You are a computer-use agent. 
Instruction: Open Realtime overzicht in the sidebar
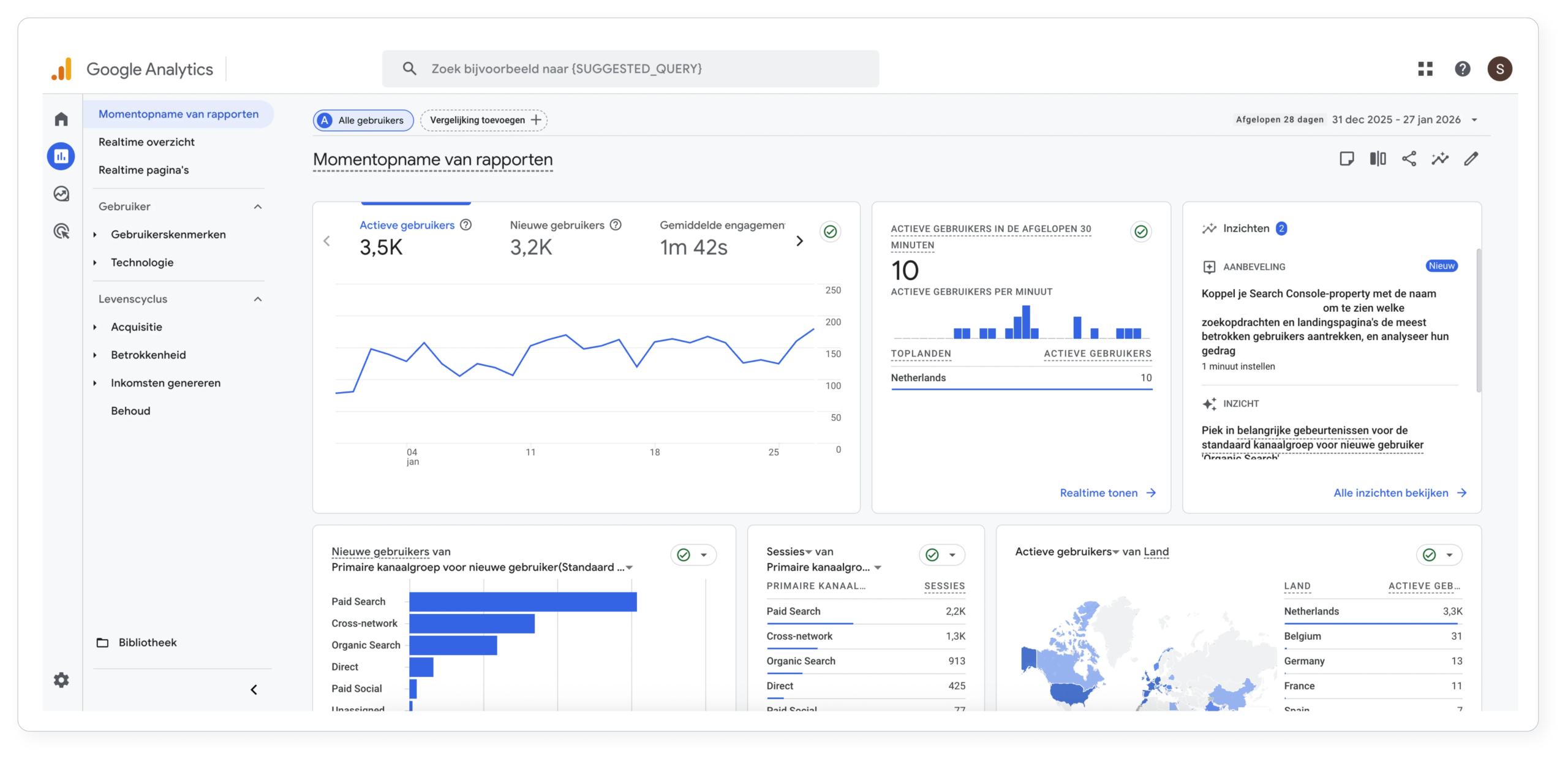tap(147, 142)
